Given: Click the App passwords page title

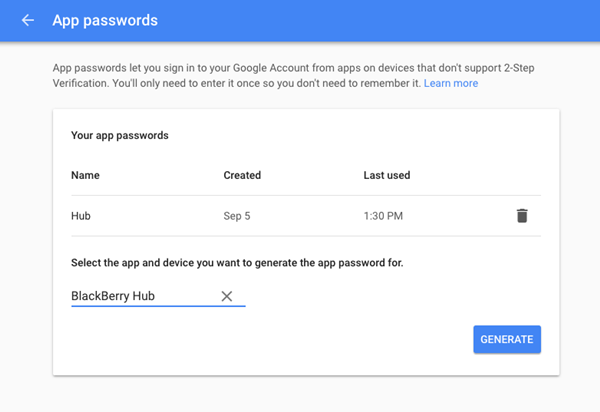Looking at the screenshot, I should click(105, 20).
